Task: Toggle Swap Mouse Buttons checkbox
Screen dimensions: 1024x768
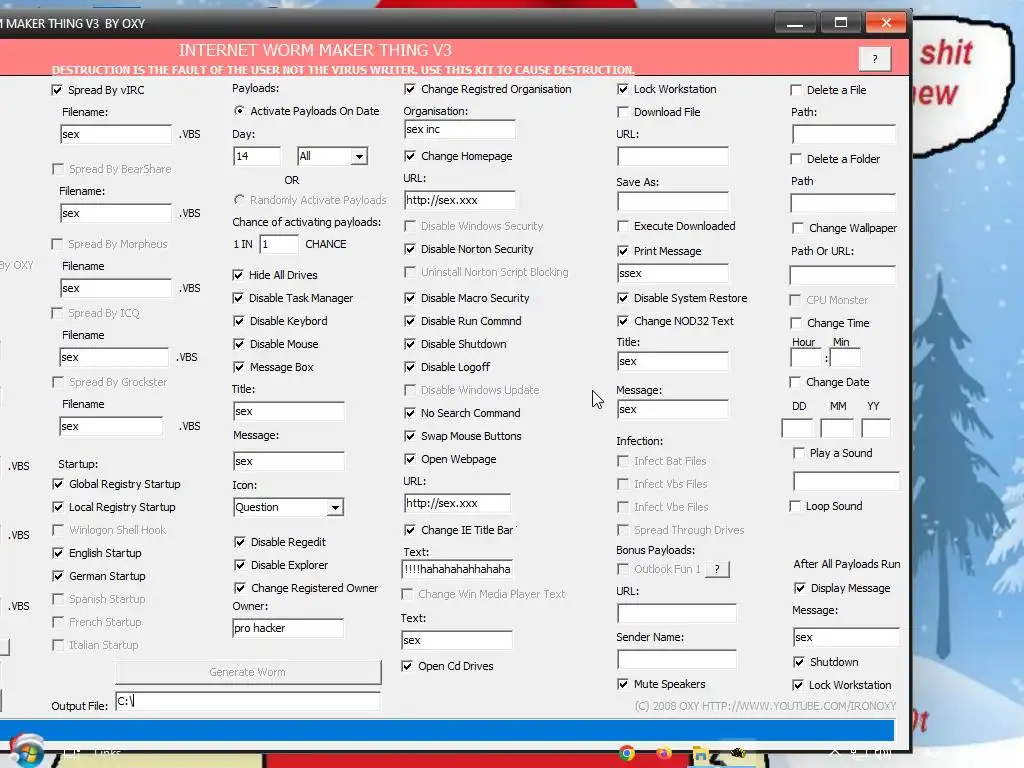Action: [409, 436]
